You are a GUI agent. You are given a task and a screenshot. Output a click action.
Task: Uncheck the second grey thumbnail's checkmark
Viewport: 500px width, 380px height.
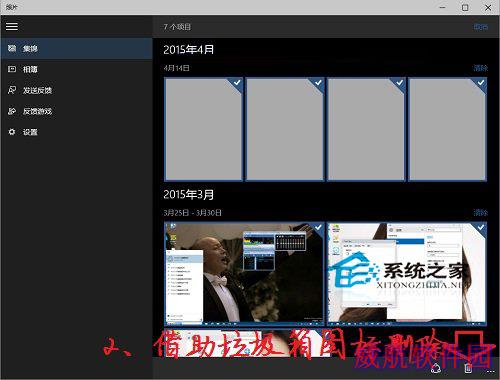coord(318,82)
